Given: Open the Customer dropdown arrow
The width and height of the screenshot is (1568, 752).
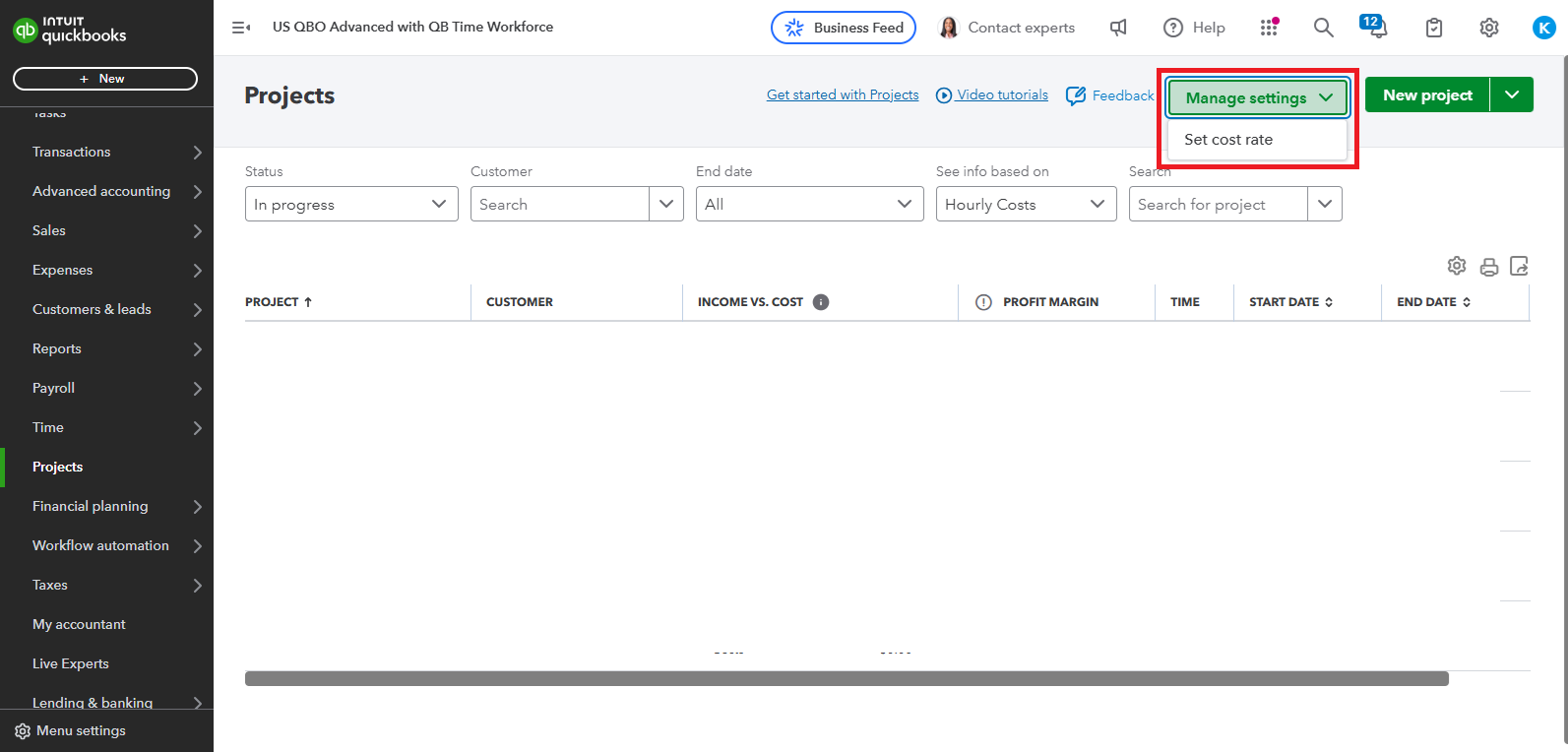Looking at the screenshot, I should point(666,204).
